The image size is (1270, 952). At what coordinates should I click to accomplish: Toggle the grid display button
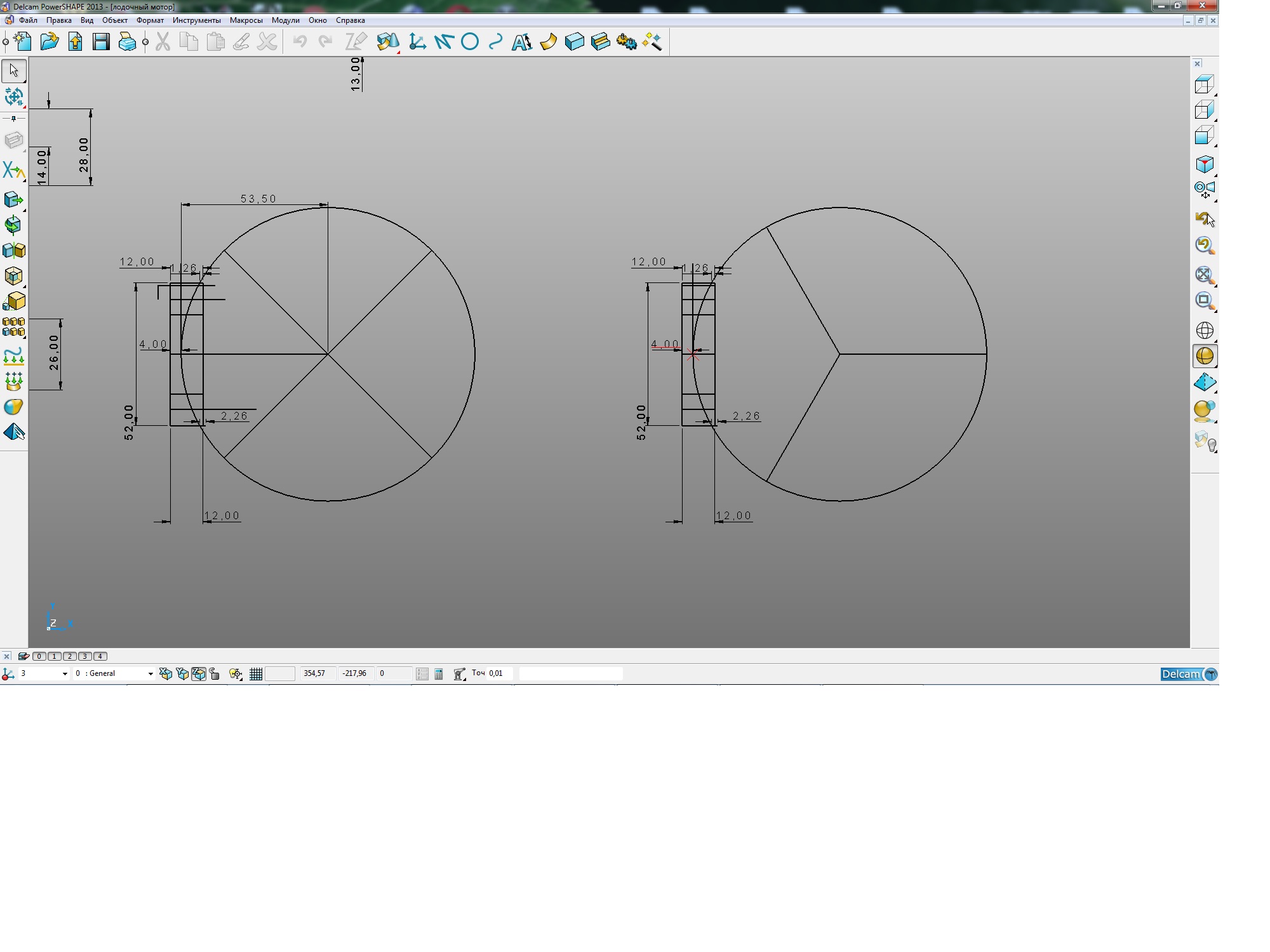[x=256, y=674]
